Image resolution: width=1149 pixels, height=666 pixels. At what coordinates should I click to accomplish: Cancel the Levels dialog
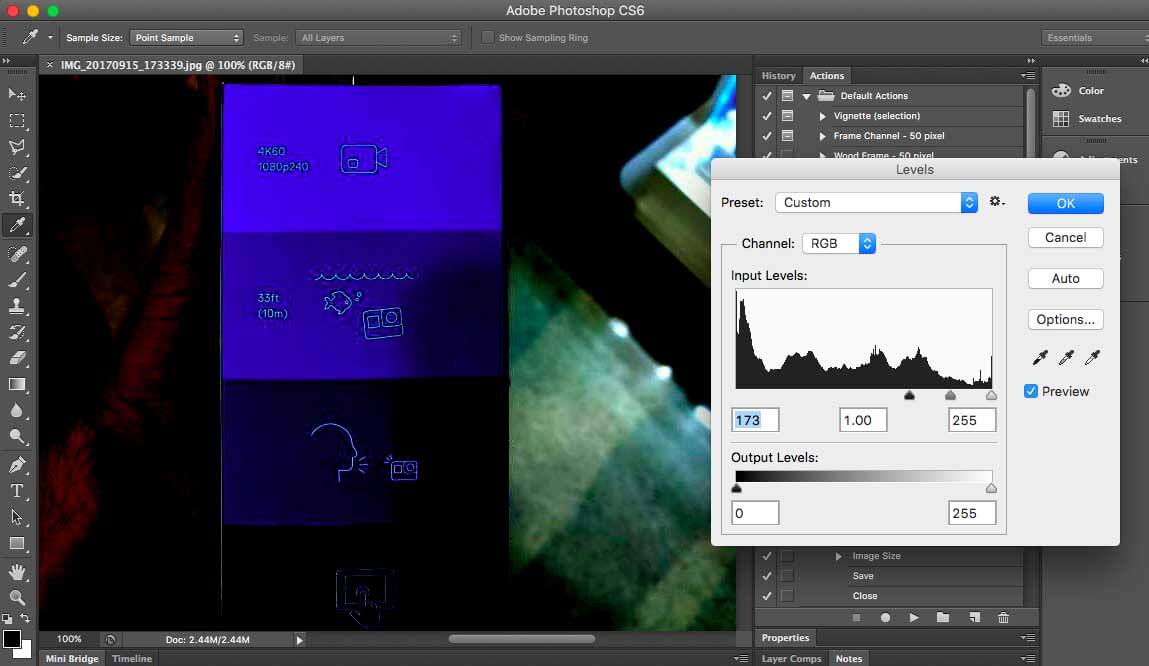point(1065,237)
